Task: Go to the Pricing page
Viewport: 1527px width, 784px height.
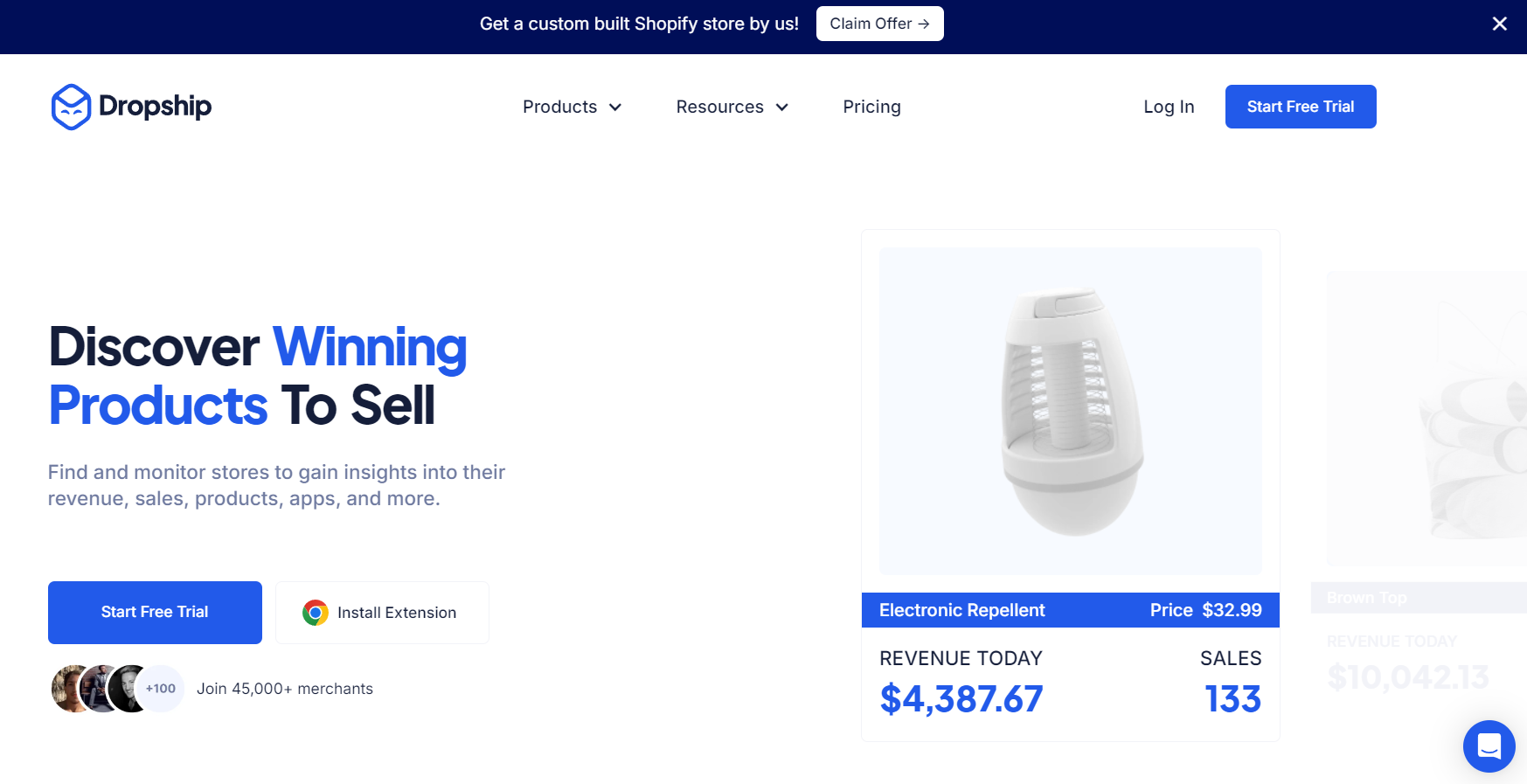Action: (871, 107)
